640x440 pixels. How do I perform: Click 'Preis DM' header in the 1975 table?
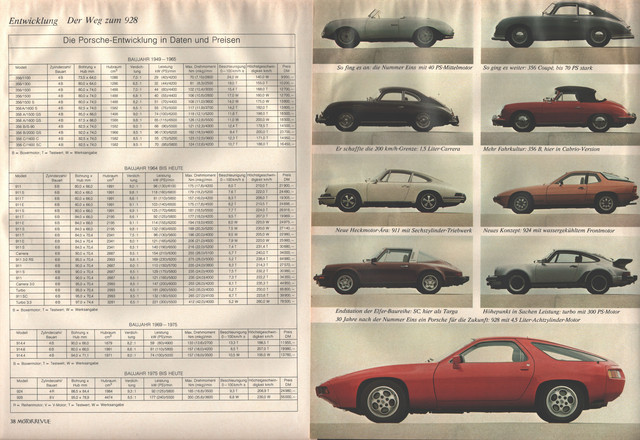pyautogui.click(x=288, y=382)
